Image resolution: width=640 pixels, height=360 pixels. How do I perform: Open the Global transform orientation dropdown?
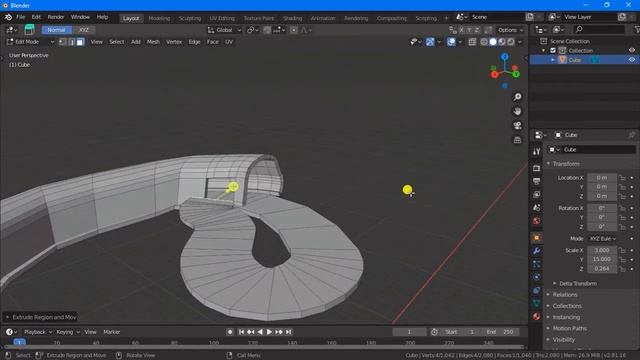coord(224,30)
